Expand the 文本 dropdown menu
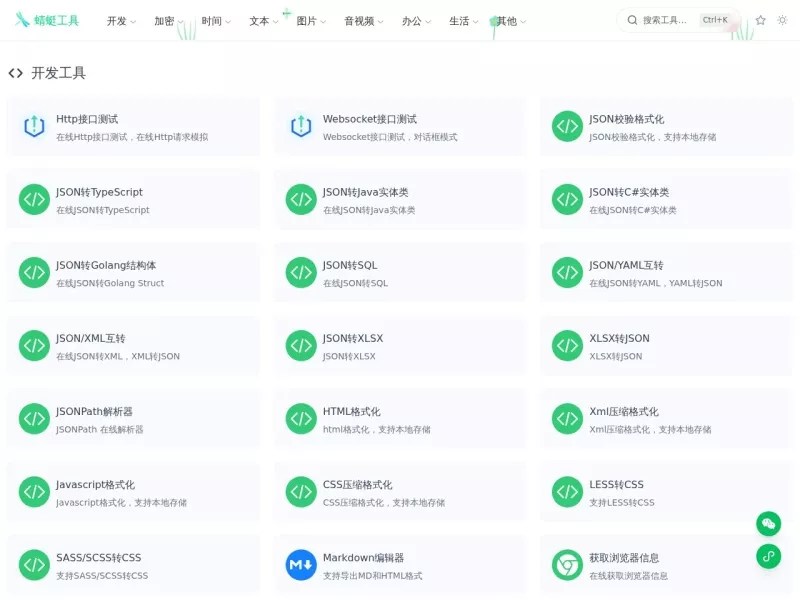The image size is (800, 600). [x=263, y=21]
